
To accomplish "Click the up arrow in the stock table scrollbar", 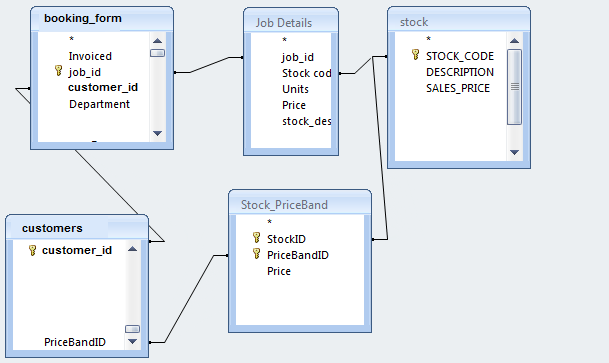I will (x=514, y=41).
